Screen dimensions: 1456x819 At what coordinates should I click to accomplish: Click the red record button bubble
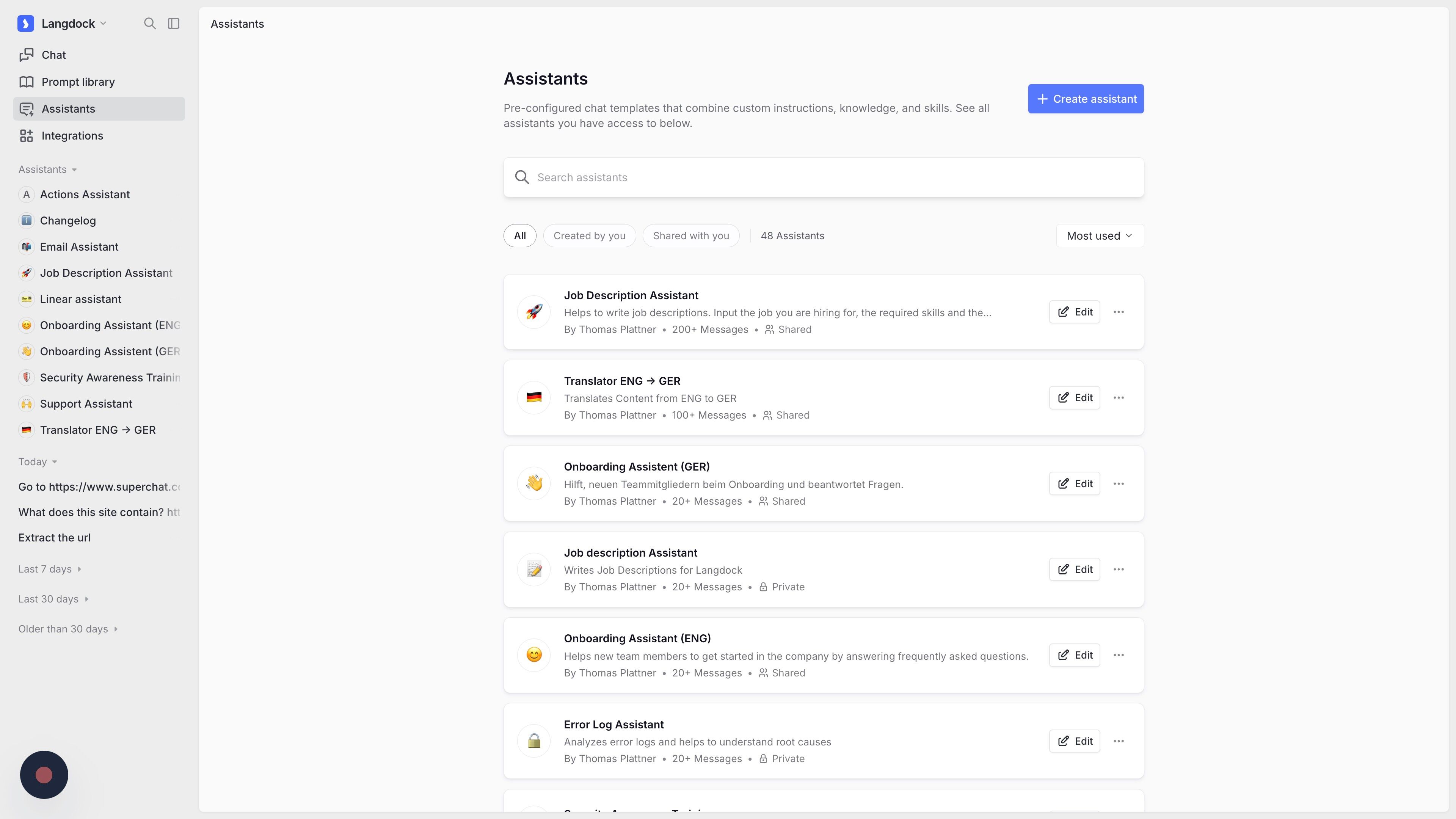click(x=44, y=775)
